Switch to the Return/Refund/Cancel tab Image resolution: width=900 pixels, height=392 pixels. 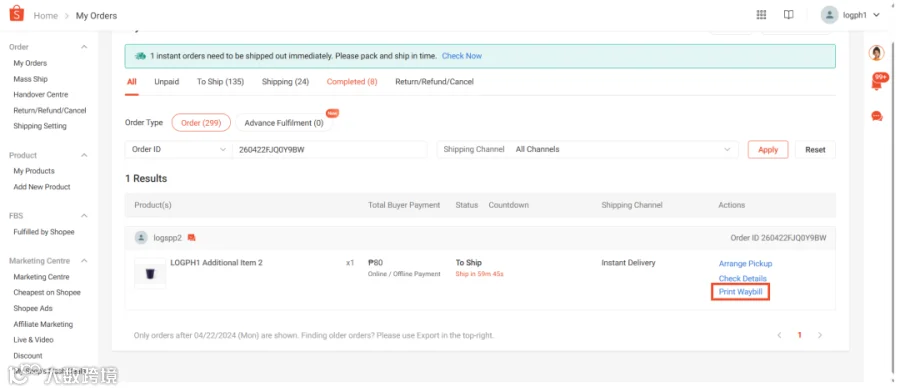pyautogui.click(x=435, y=81)
